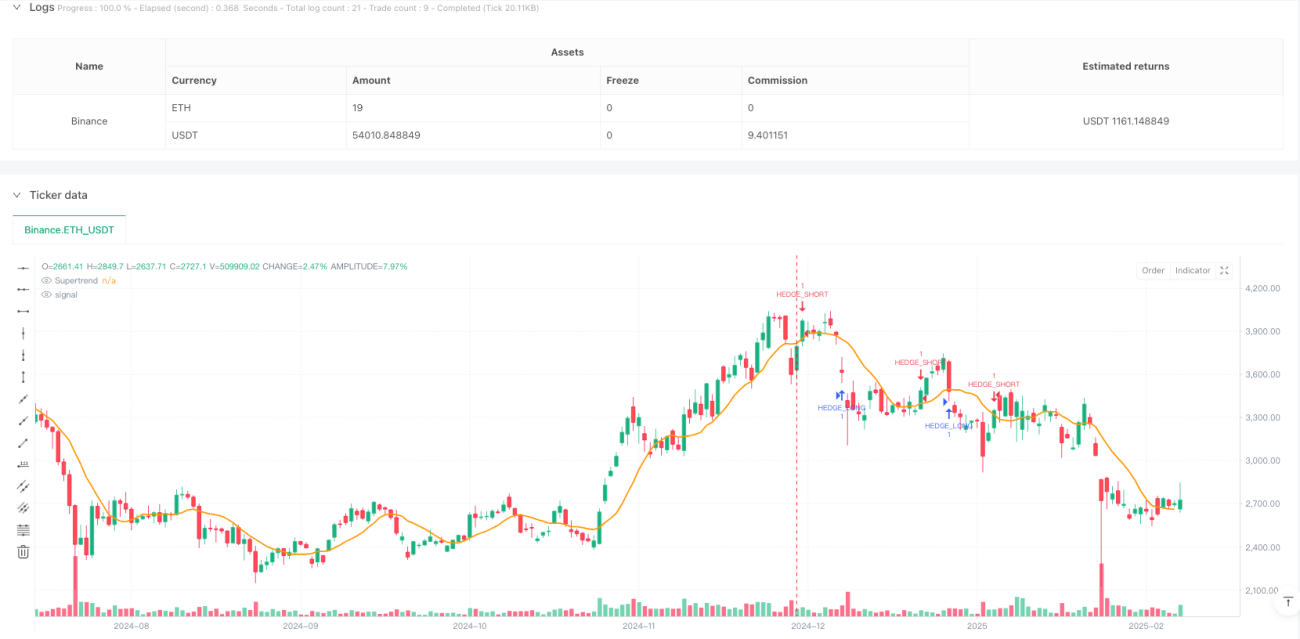Enter fullscreen chart mode
This screenshot has height=639, width=1300.
click(1225, 270)
